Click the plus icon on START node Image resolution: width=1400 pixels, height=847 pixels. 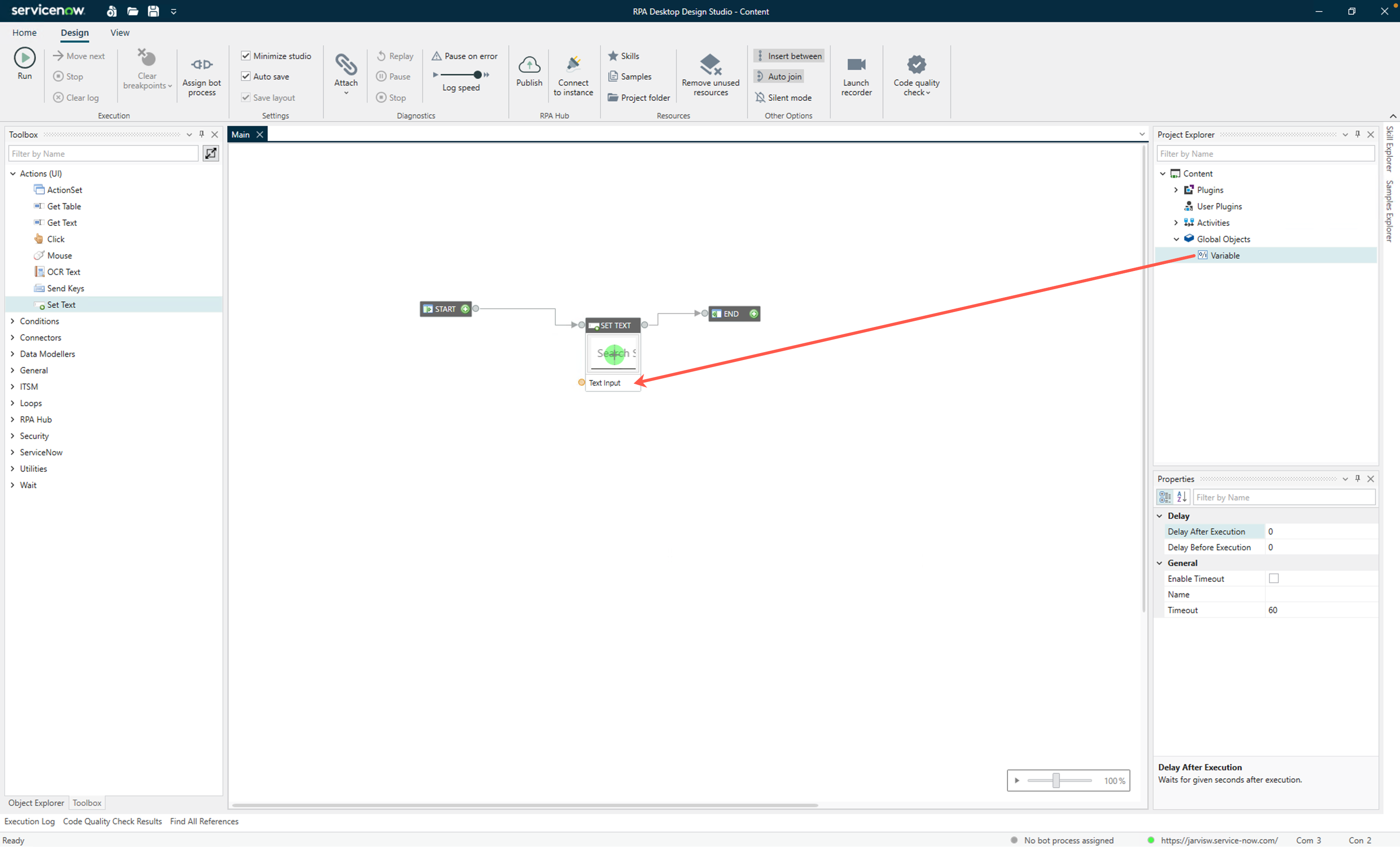[465, 309]
